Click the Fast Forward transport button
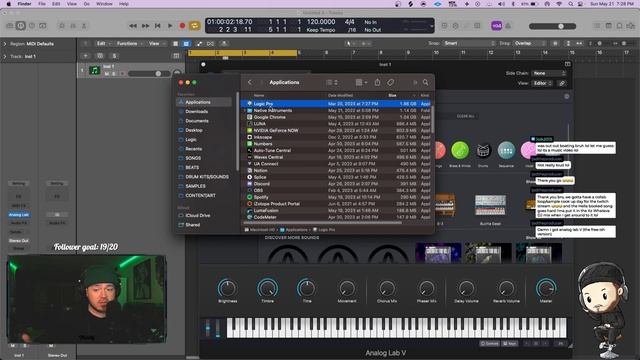Image resolution: width=640 pixels, height=360 pixels. coord(145,26)
